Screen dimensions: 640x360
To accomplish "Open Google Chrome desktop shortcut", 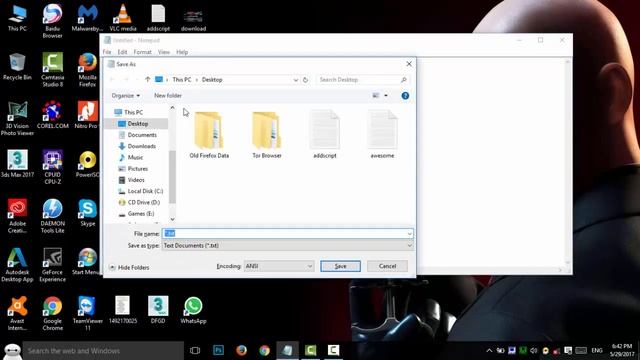I will [52, 313].
